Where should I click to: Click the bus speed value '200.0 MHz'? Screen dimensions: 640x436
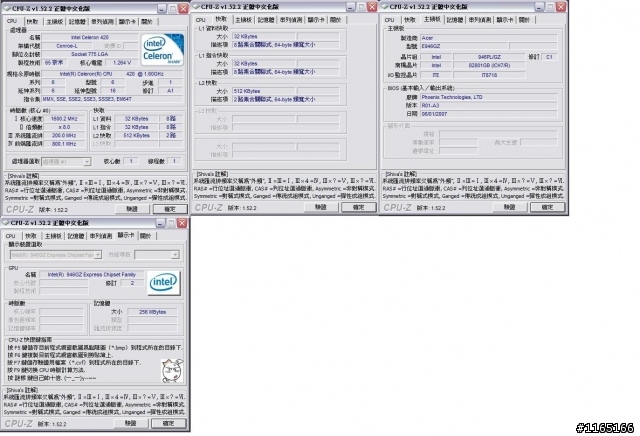pyautogui.click(x=64, y=136)
